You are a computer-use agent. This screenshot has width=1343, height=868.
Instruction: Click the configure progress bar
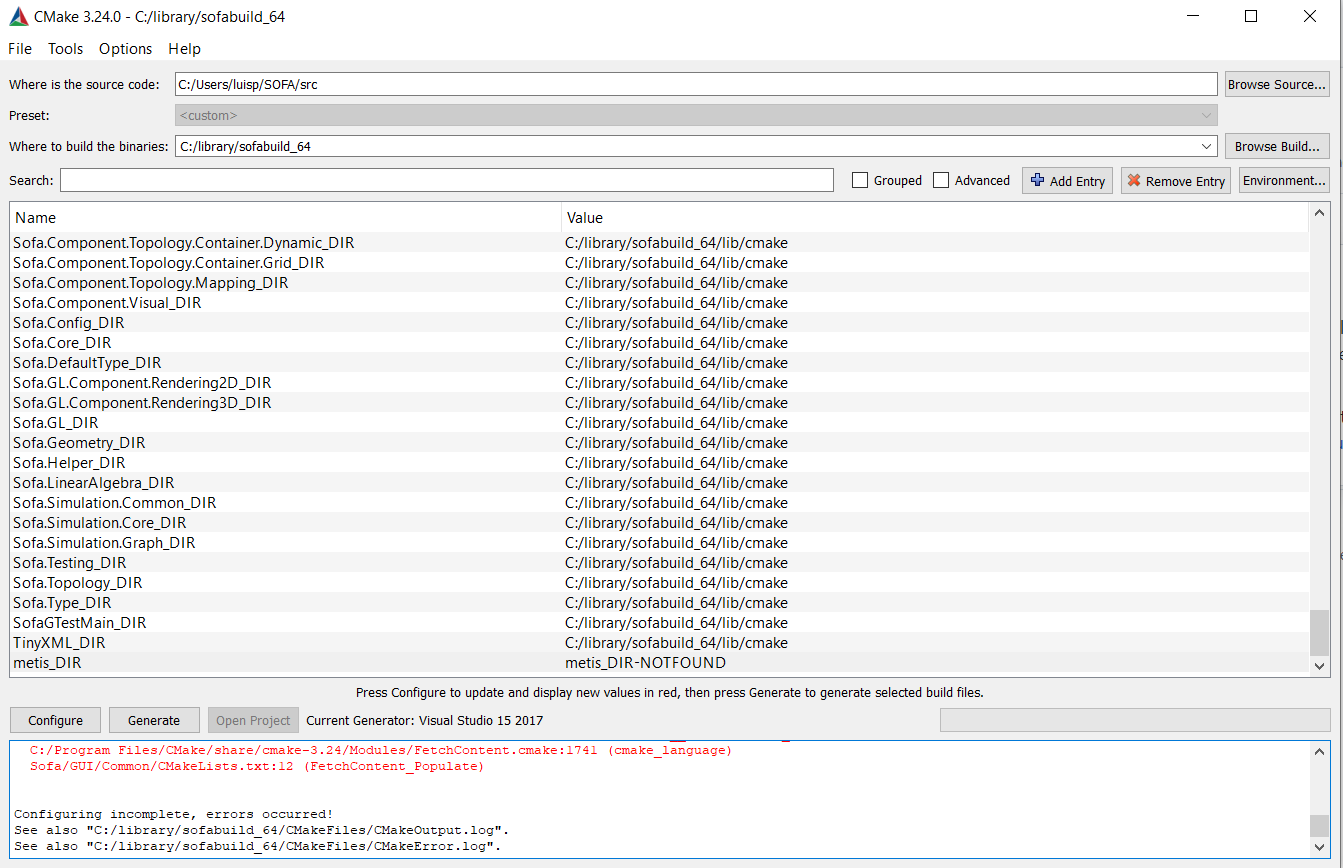(1135, 720)
